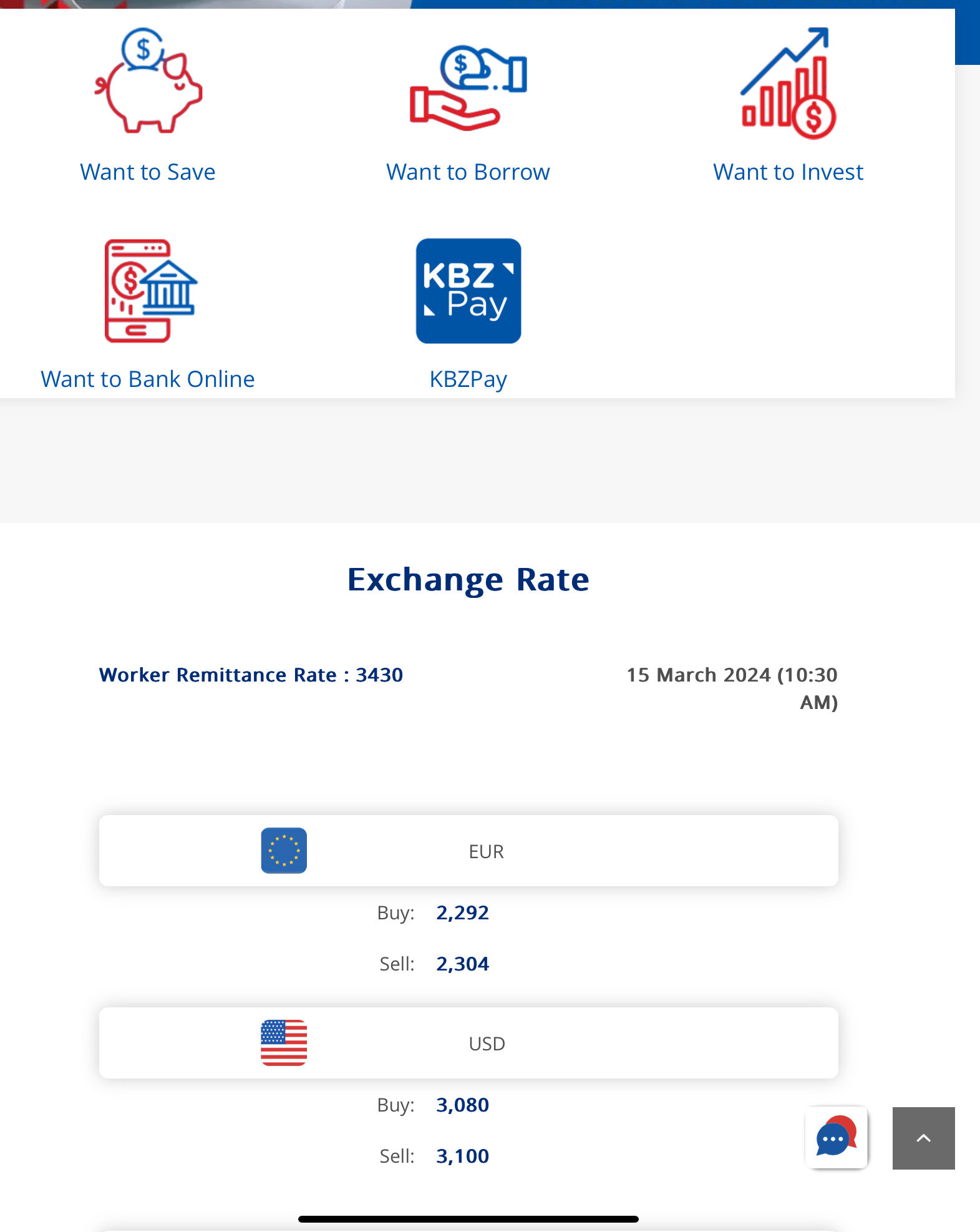
Task: Click the piggy bank savings icon
Action: coord(148,81)
